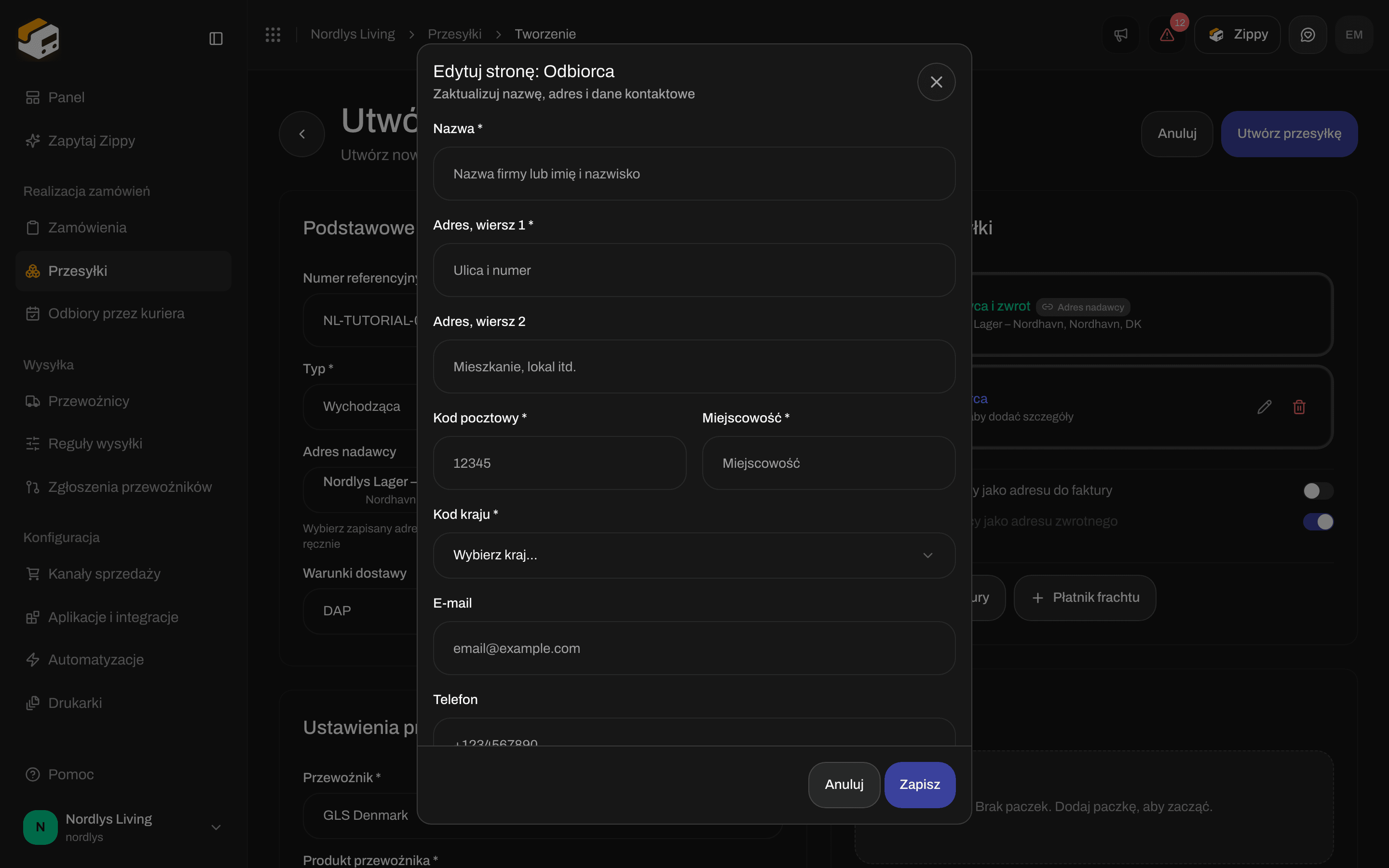Viewport: 1389px width, 868px height.
Task: Click Płatnik frachtu button
Action: click(x=1085, y=597)
